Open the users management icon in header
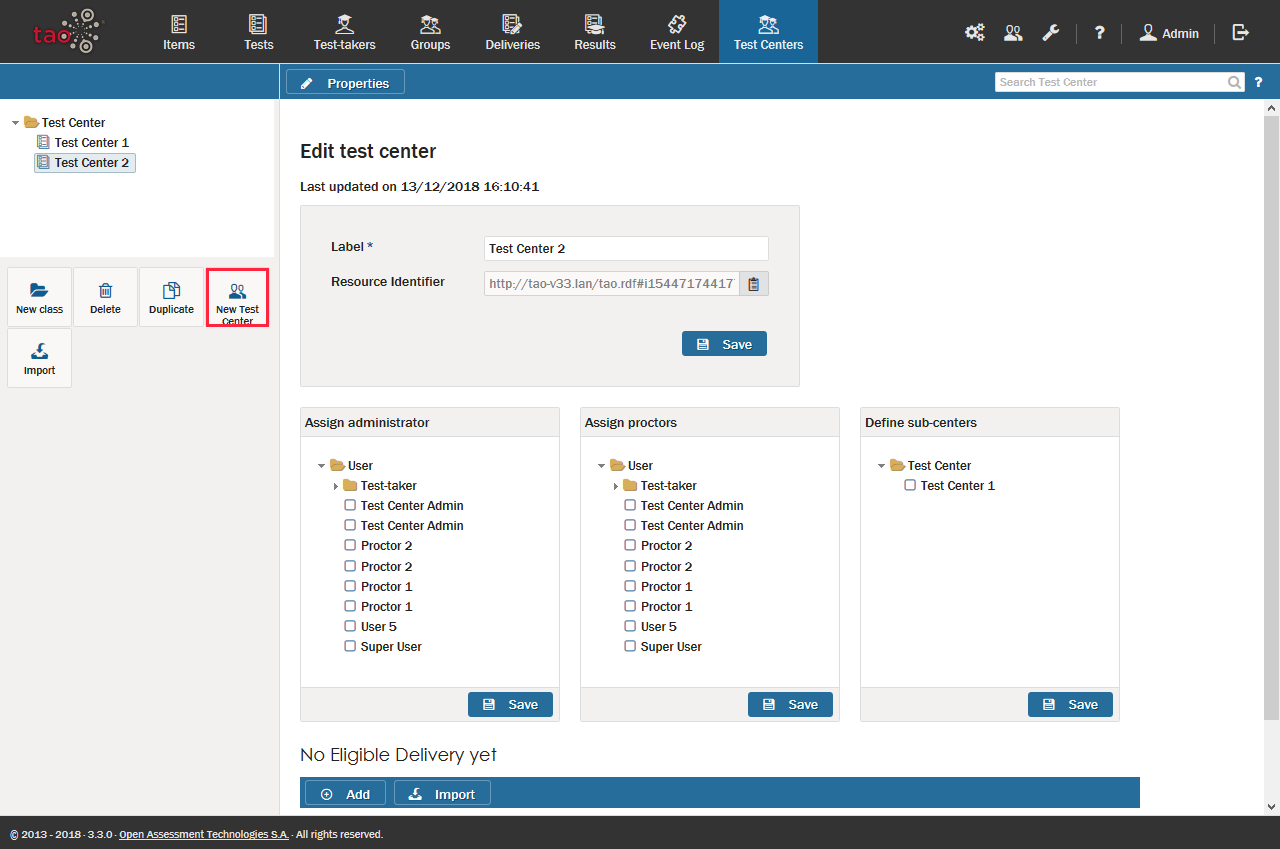 (x=1013, y=33)
